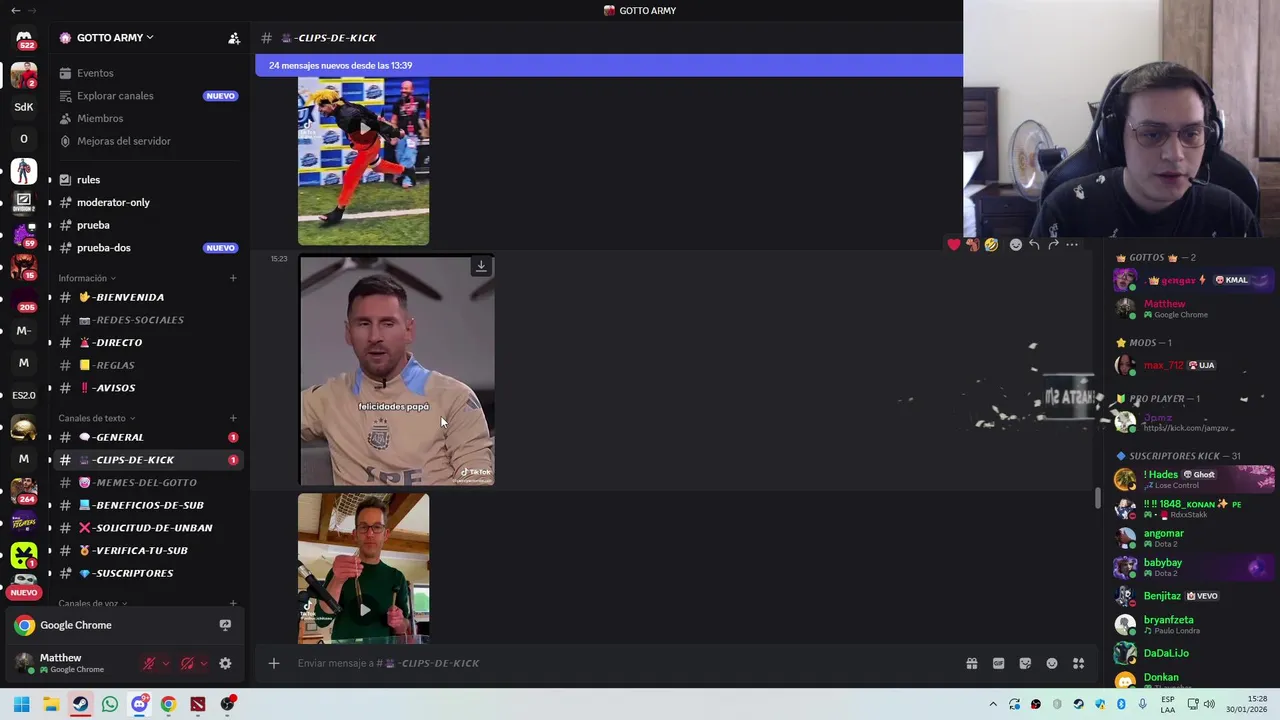
Task: Download the Messi clip video
Action: point(481,266)
